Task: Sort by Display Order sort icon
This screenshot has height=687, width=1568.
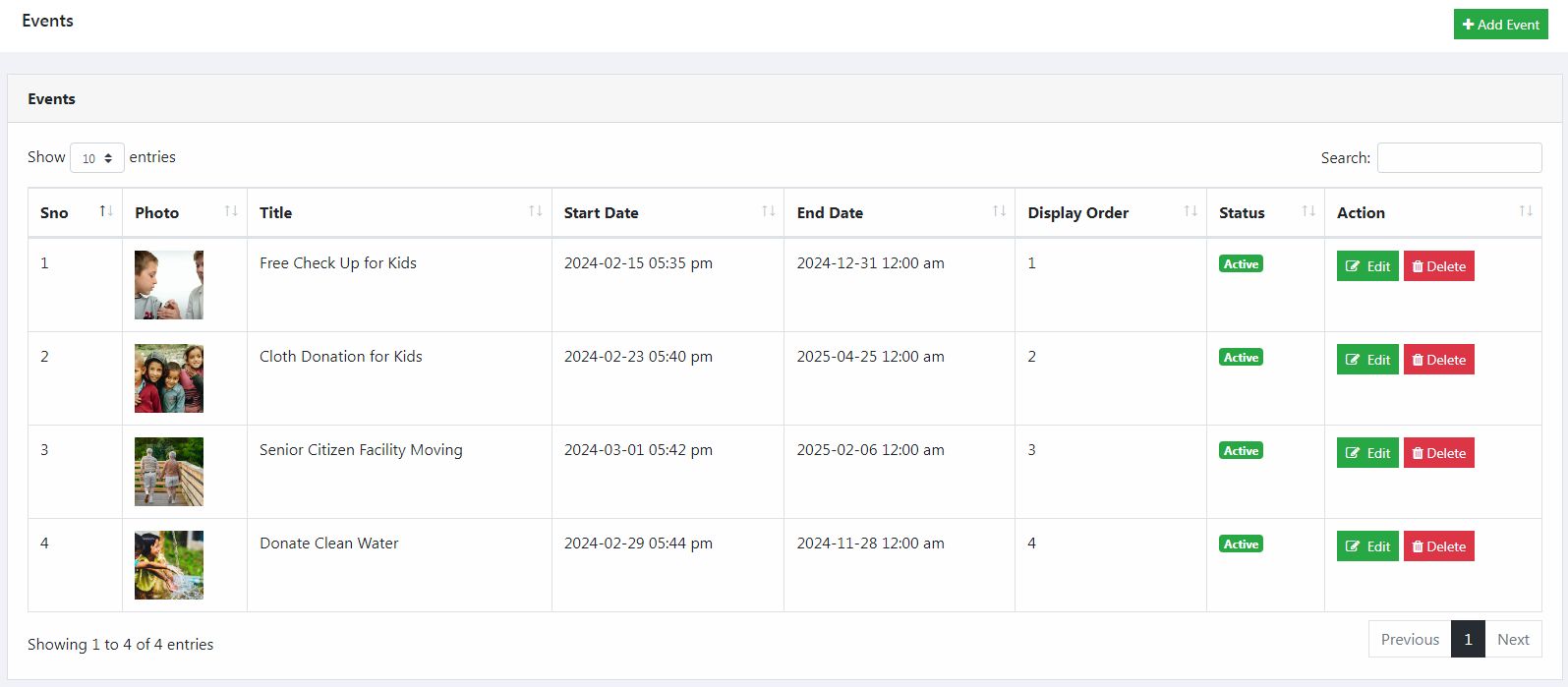Action: [x=1191, y=211]
